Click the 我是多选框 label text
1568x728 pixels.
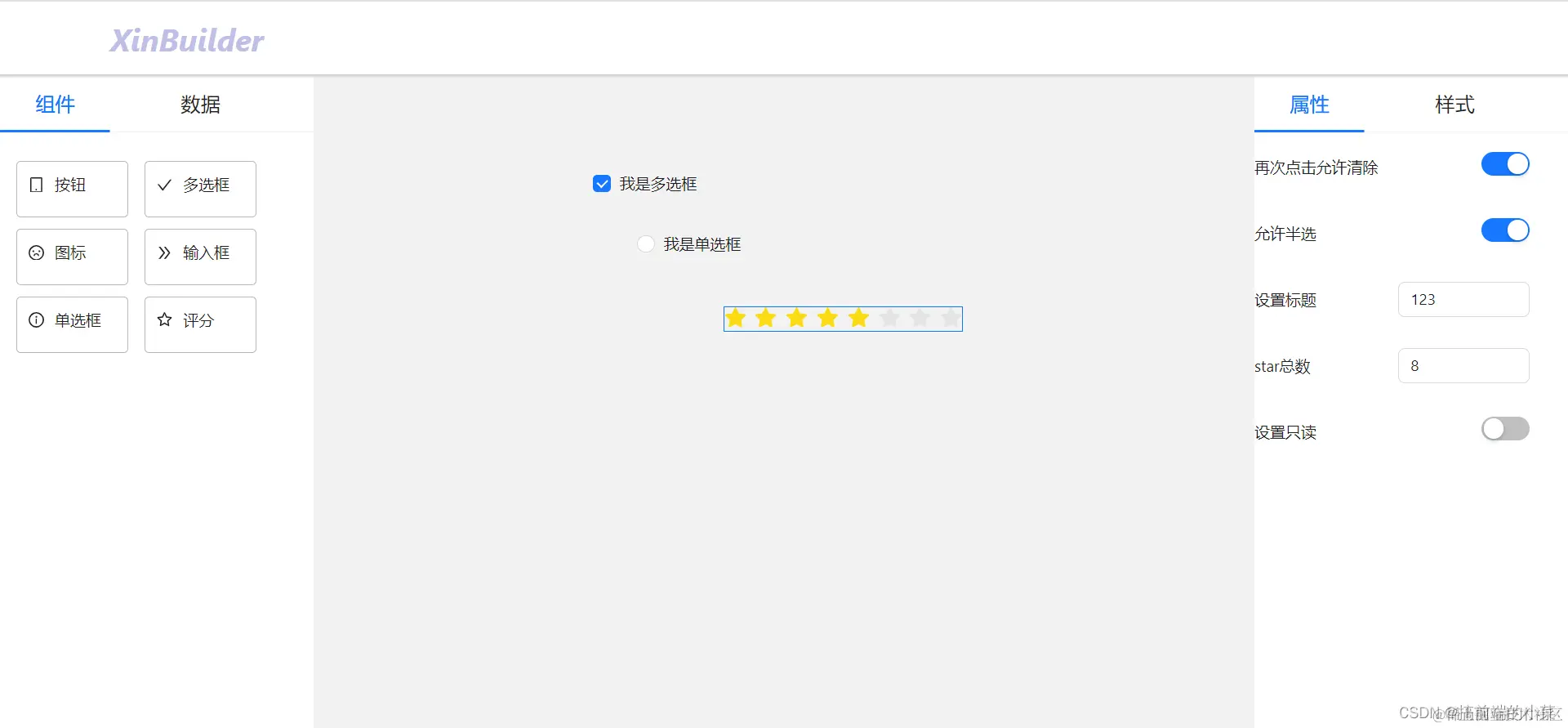pos(658,184)
